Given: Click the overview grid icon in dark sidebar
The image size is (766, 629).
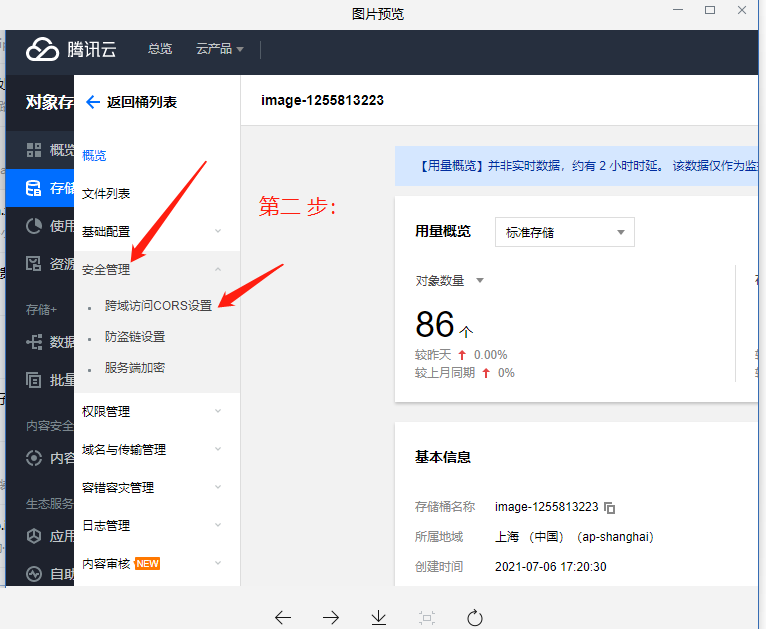Looking at the screenshot, I should [x=34, y=150].
